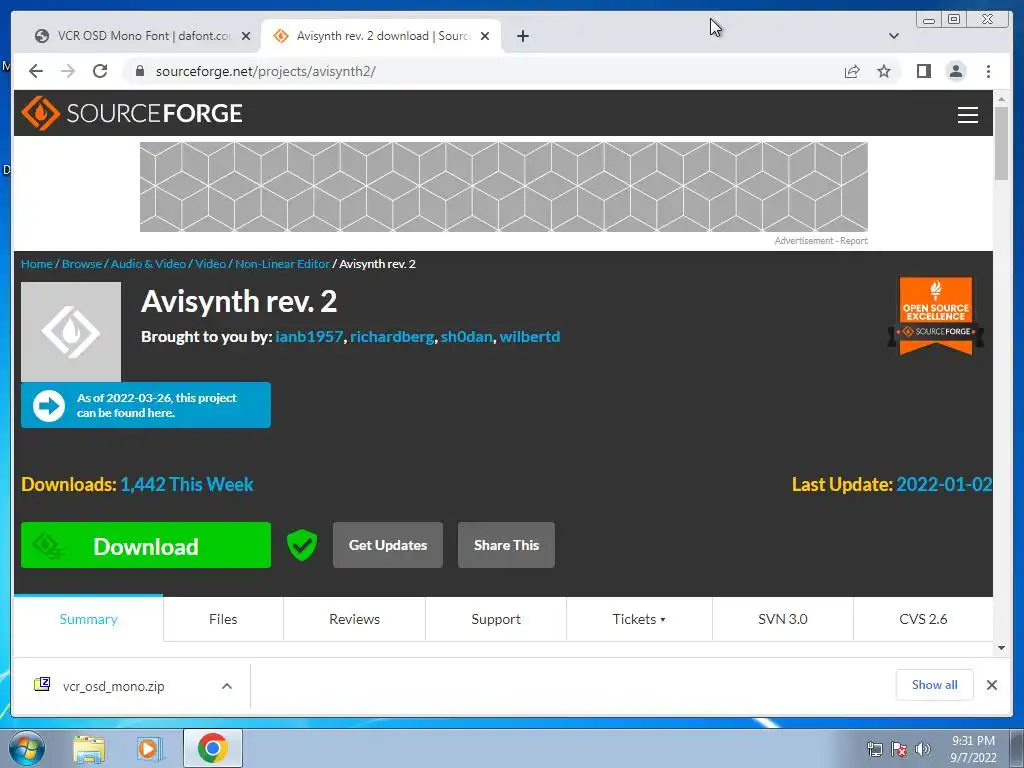
Task: Share this page via share icon
Action: pyautogui.click(x=852, y=71)
